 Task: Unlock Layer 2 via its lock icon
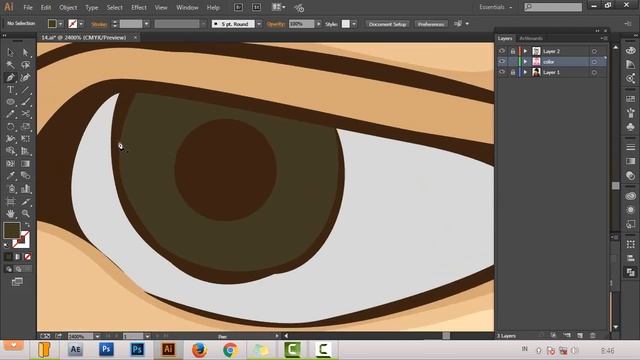[513, 51]
